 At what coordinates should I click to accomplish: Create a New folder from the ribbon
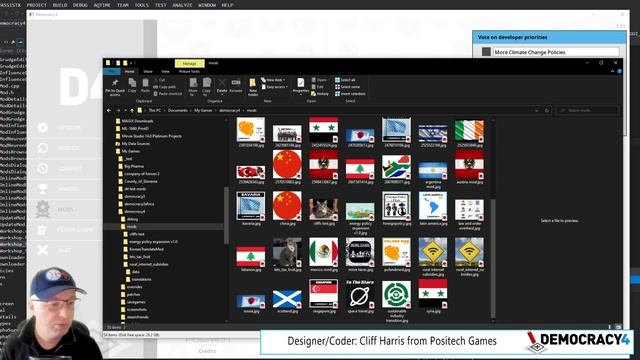tap(253, 87)
